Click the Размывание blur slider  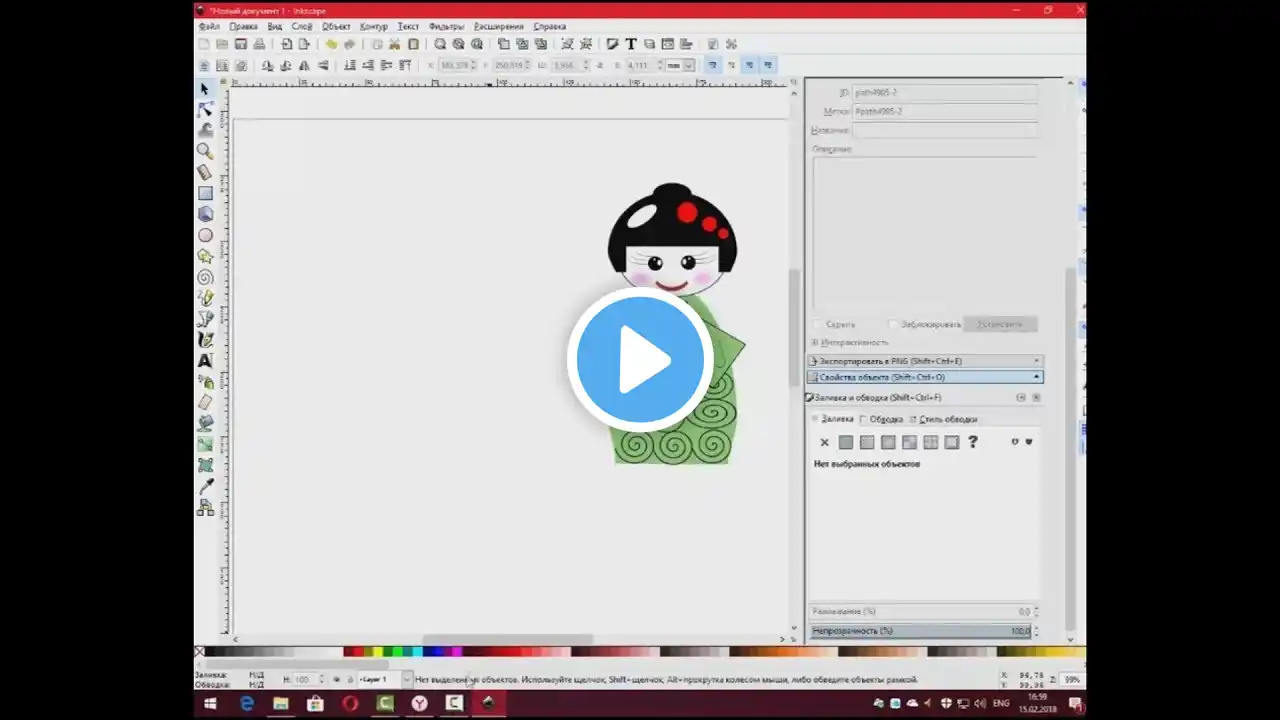(x=920, y=611)
